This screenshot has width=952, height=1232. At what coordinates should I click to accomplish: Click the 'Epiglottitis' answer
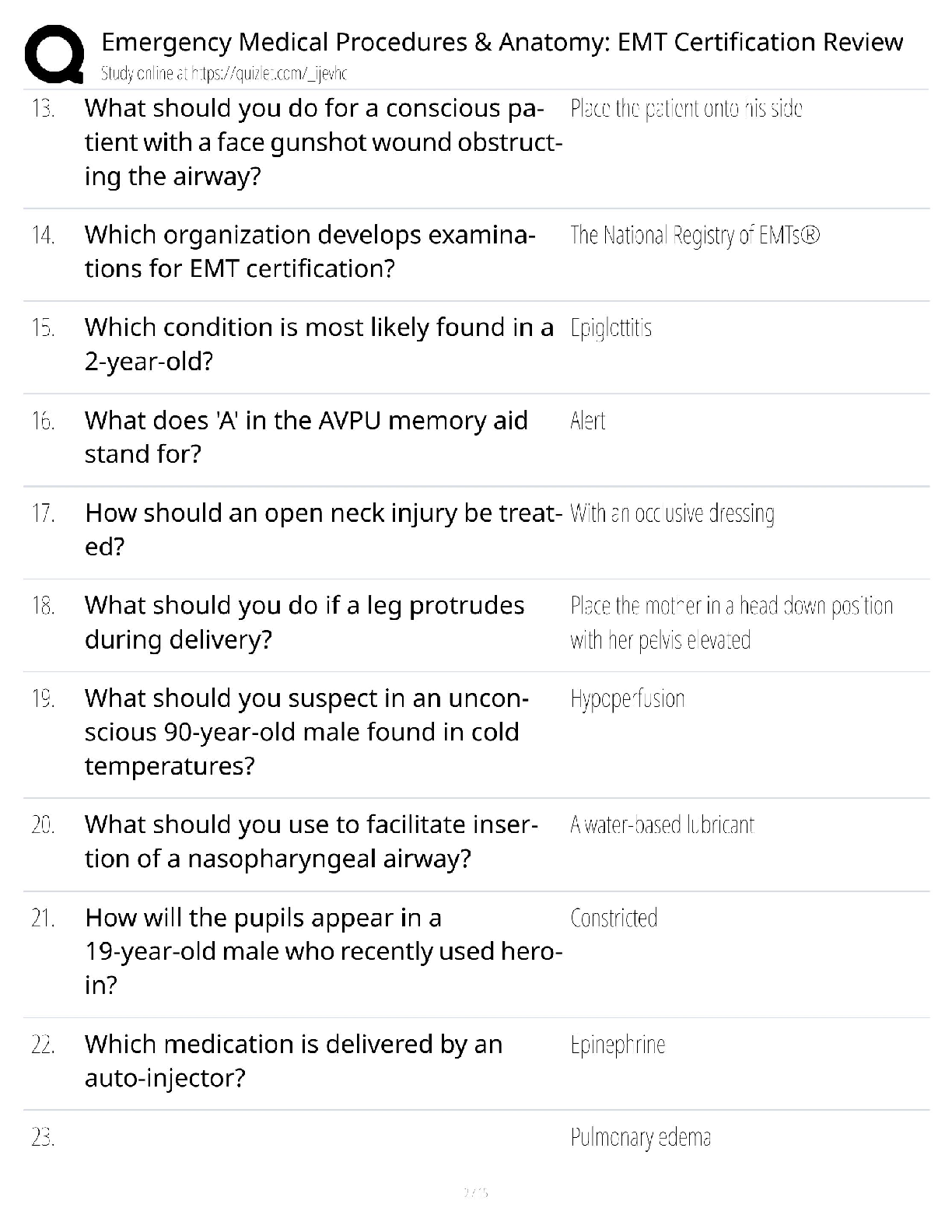click(611, 328)
